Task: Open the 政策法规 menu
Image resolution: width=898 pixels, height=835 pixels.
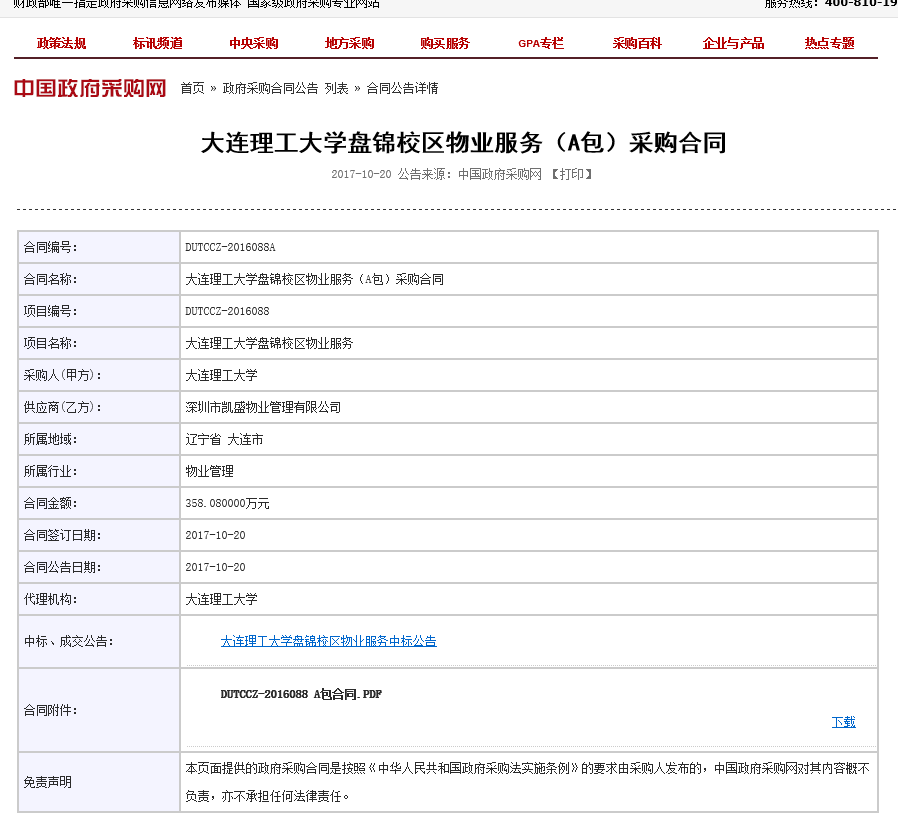Action: click(x=61, y=43)
